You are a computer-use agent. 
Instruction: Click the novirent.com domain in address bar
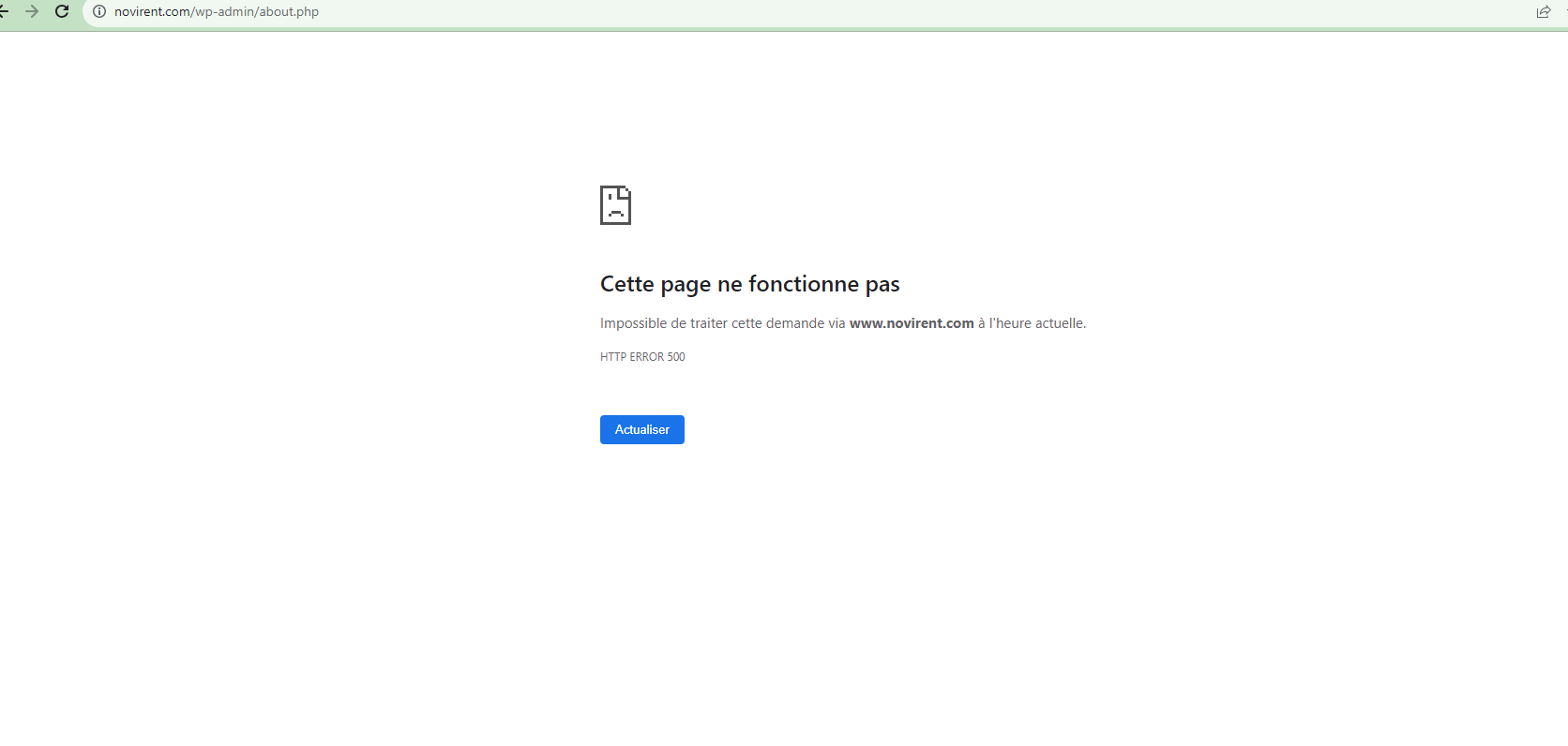[x=152, y=12]
